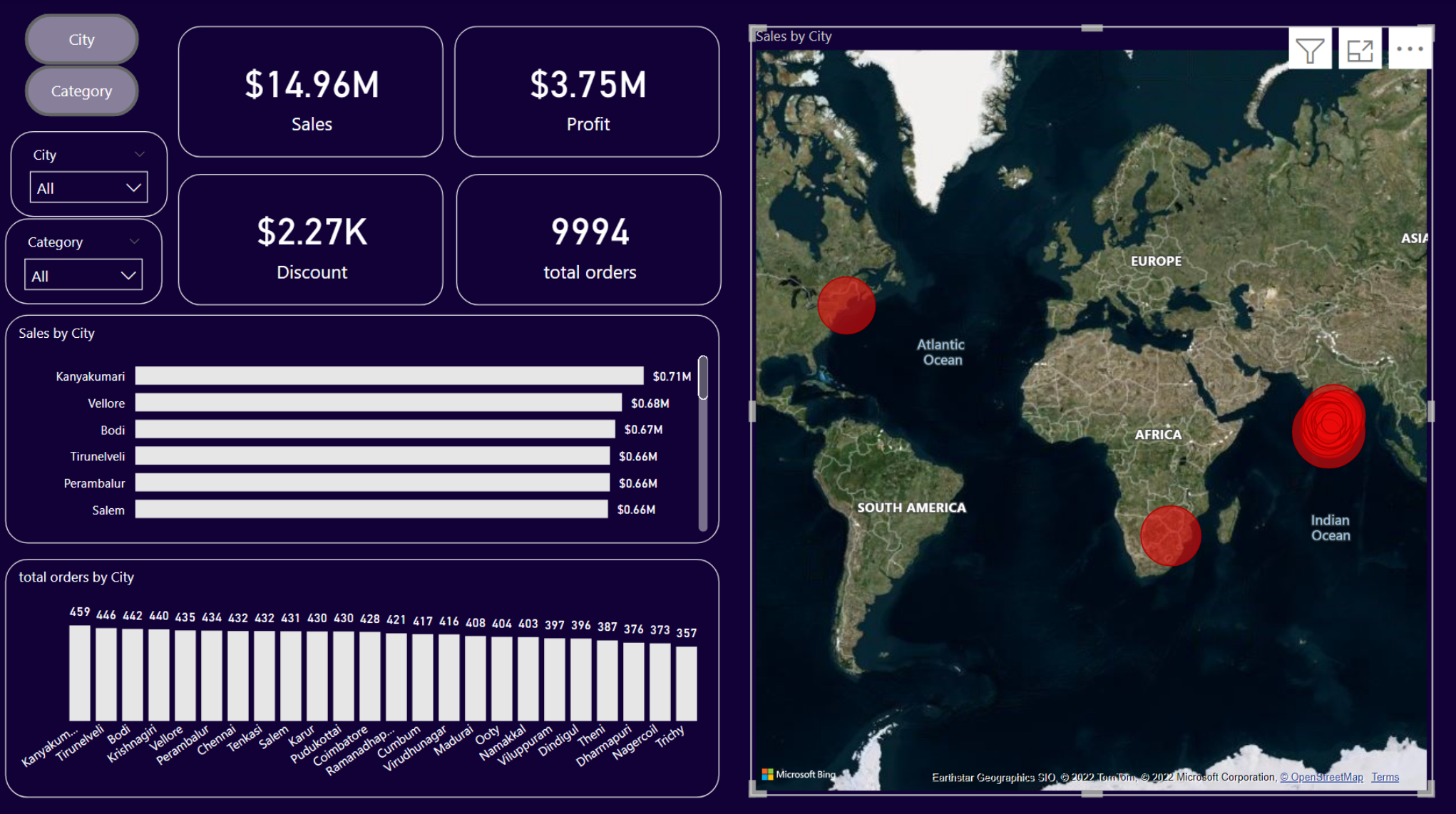
Task: Click the Chennai axis label
Action: pyautogui.click(x=217, y=739)
